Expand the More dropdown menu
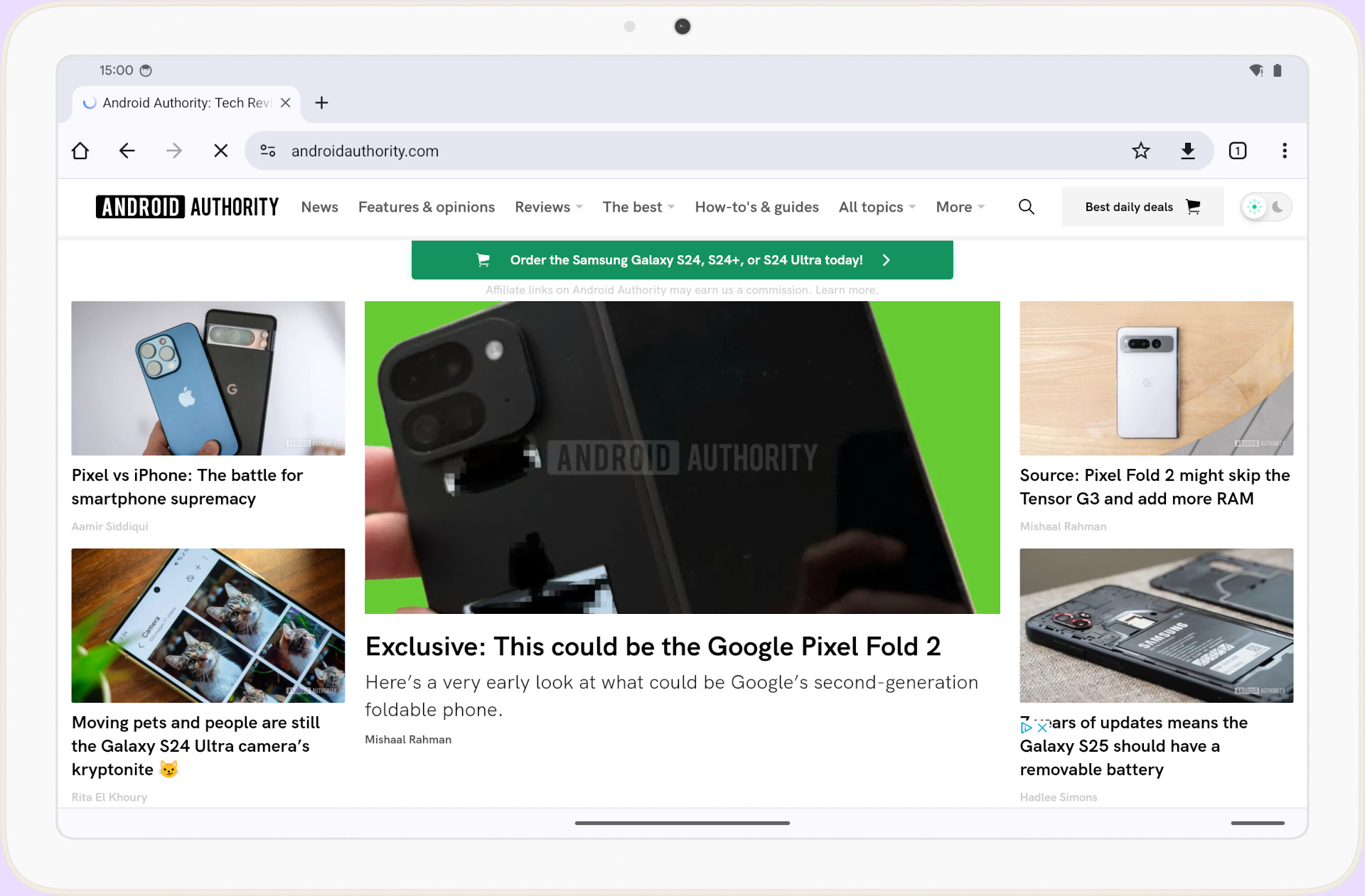This screenshot has width=1365, height=896. click(960, 207)
